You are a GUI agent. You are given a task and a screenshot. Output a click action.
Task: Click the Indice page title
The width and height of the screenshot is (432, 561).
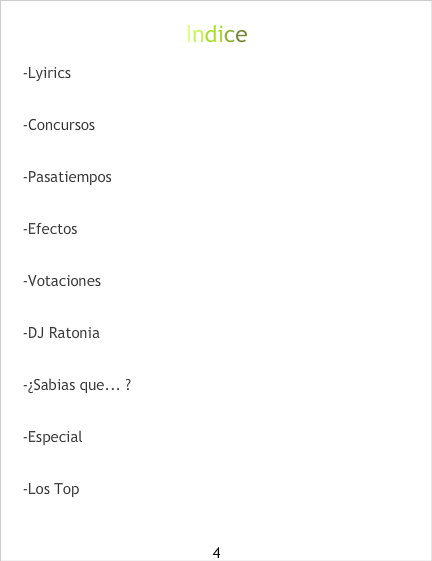point(217,34)
